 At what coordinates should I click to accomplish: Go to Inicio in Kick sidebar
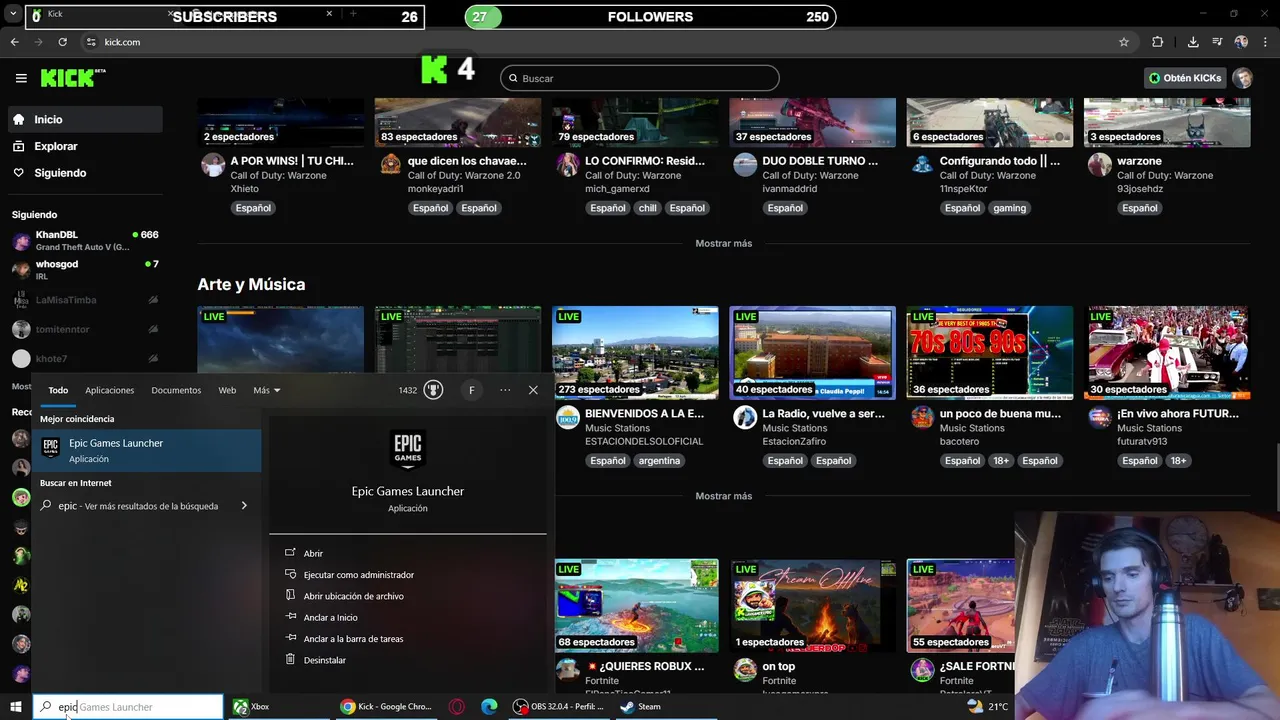point(85,119)
